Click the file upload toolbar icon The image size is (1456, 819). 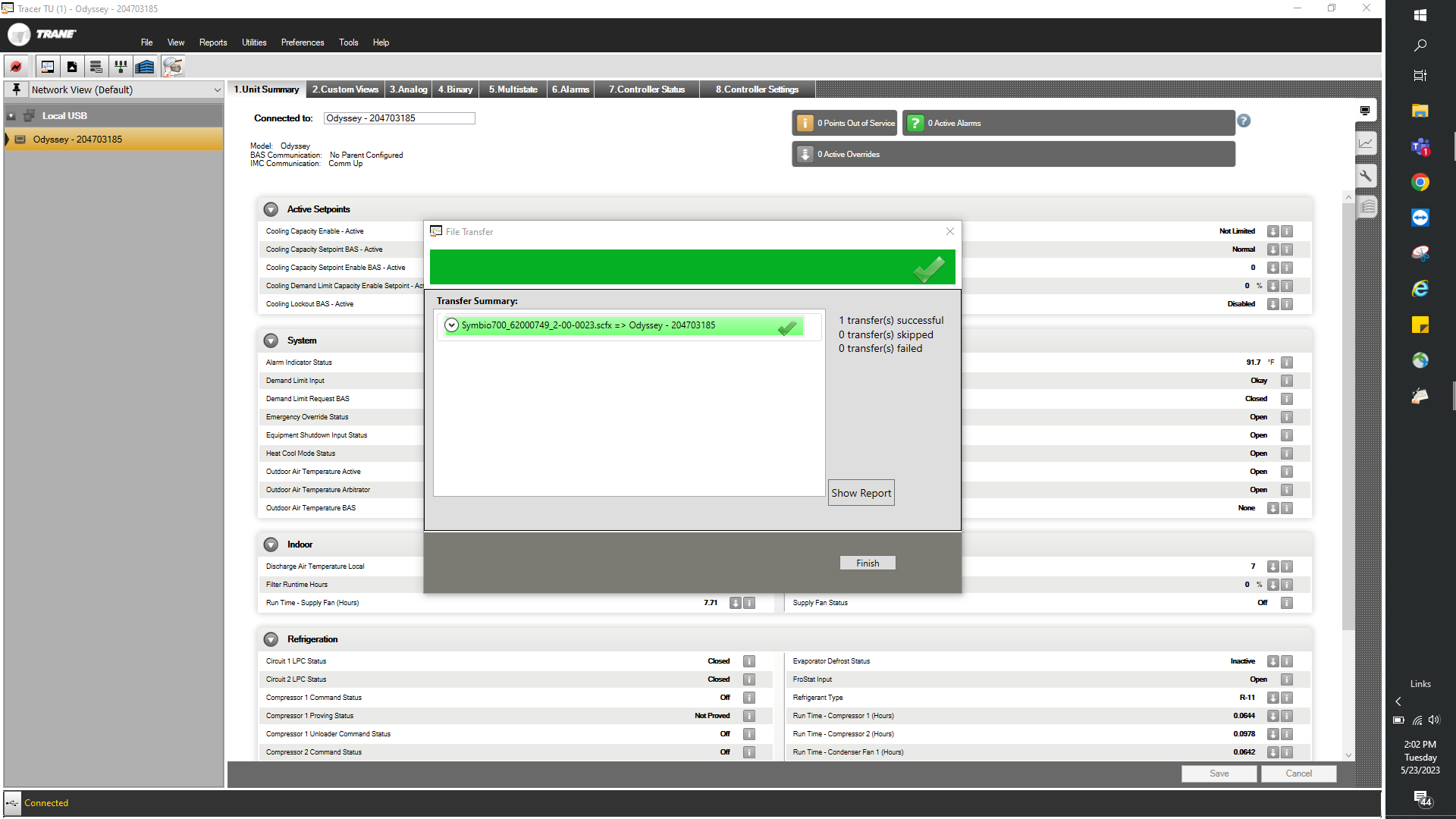[x=71, y=67]
